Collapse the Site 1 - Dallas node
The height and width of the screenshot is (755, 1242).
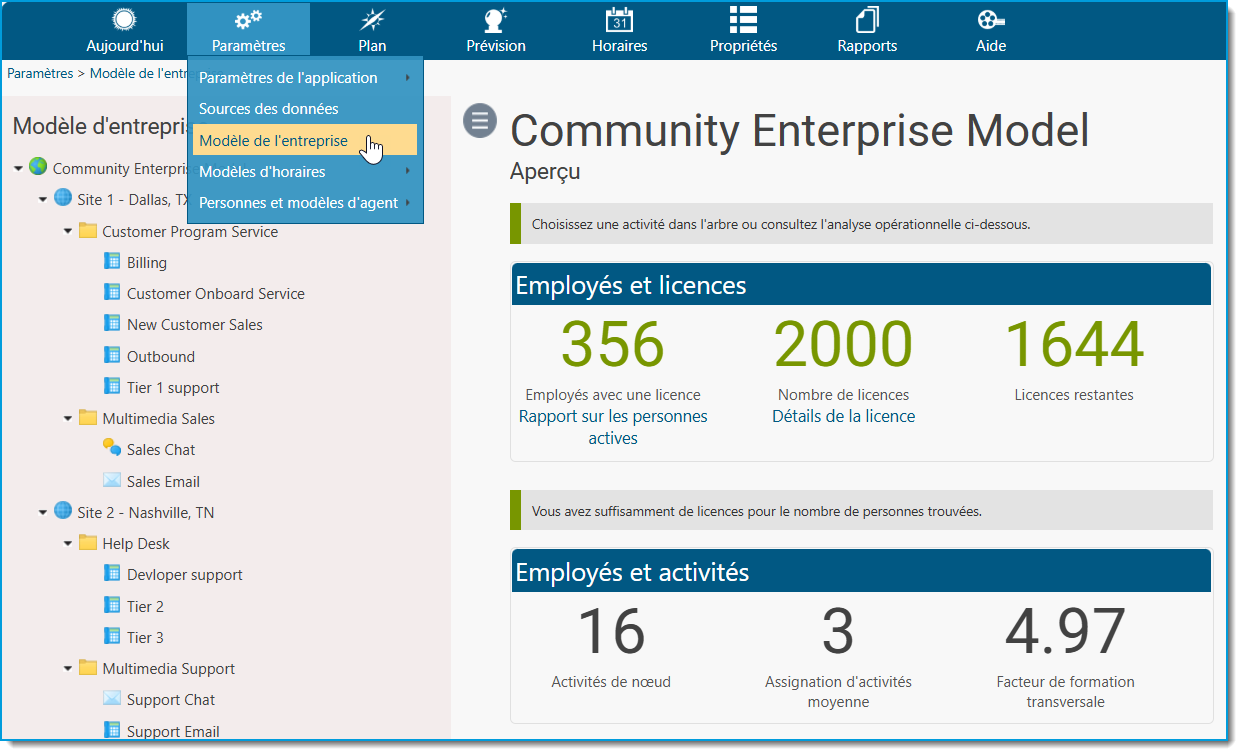43,200
